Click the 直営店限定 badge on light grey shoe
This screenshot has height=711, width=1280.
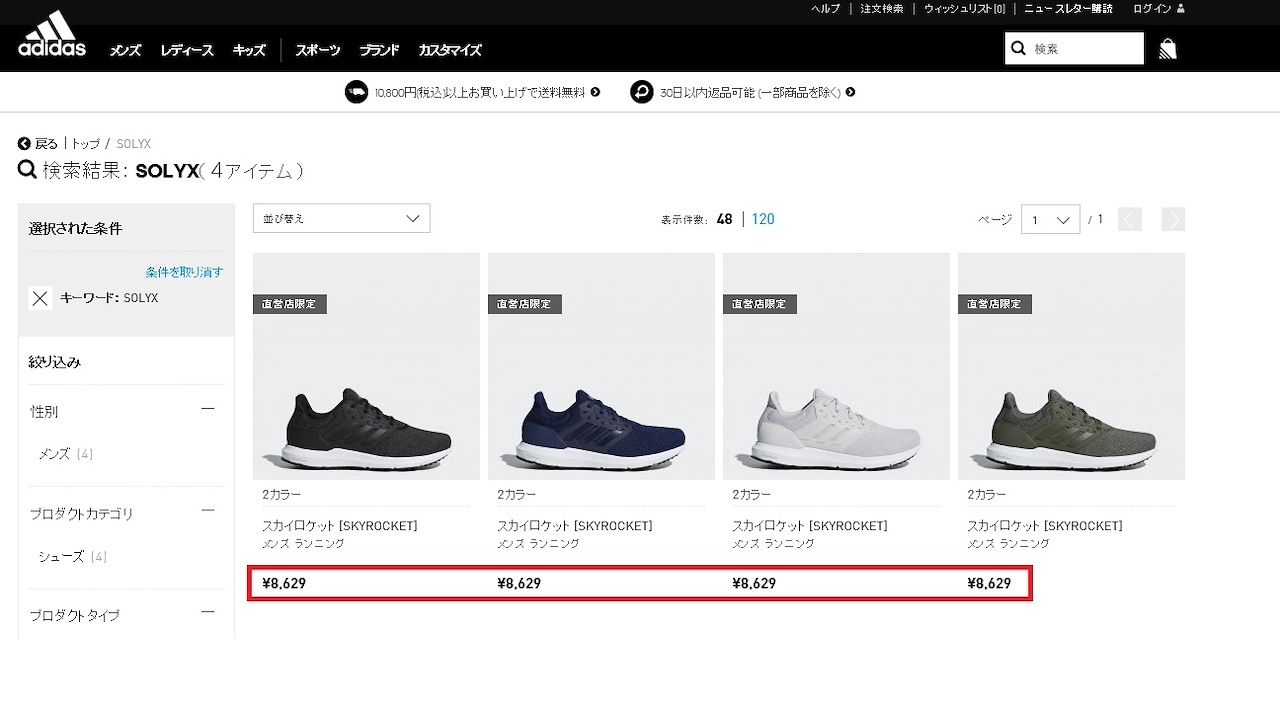pos(760,304)
